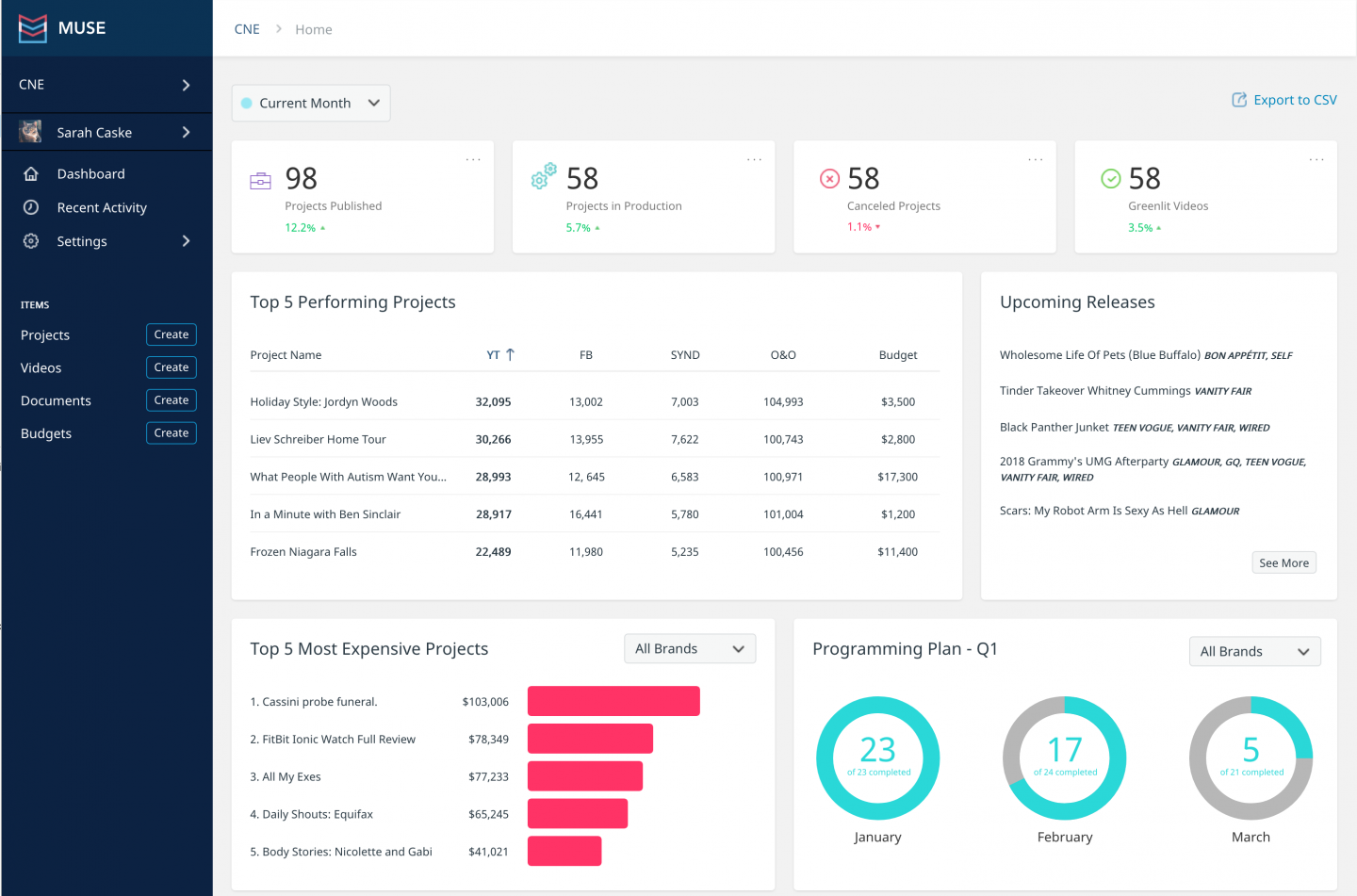Screen dimensions: 1357x896
Task: Click the red X icon on Canceled Projects
Action: click(x=829, y=178)
